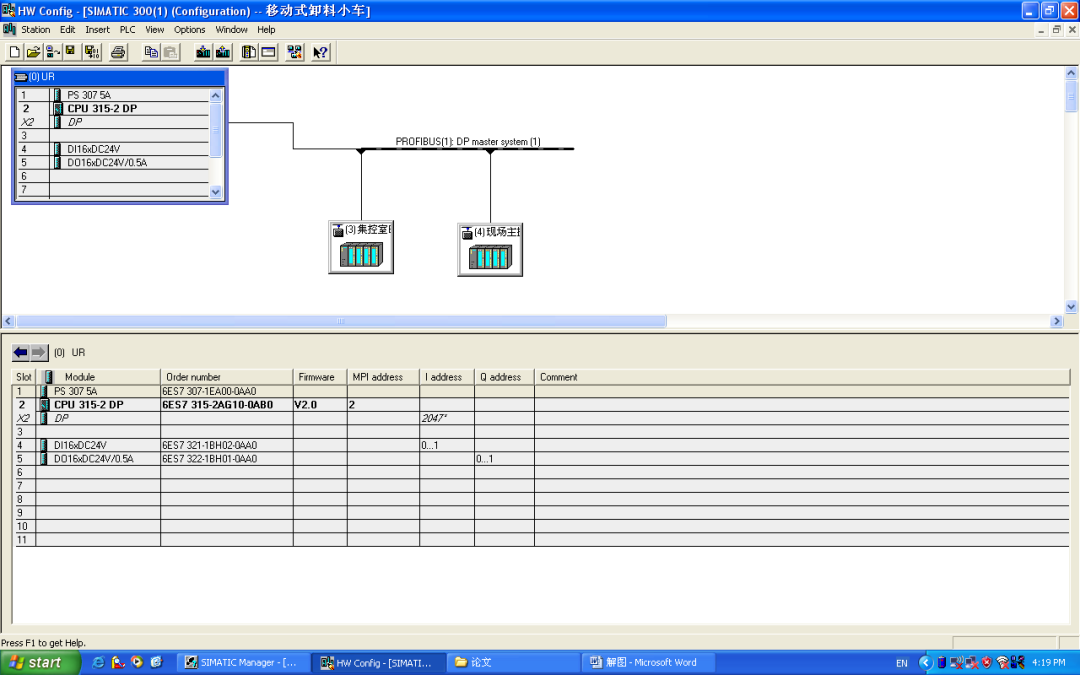
Task: Click the MPI address column header
Action: pos(384,377)
